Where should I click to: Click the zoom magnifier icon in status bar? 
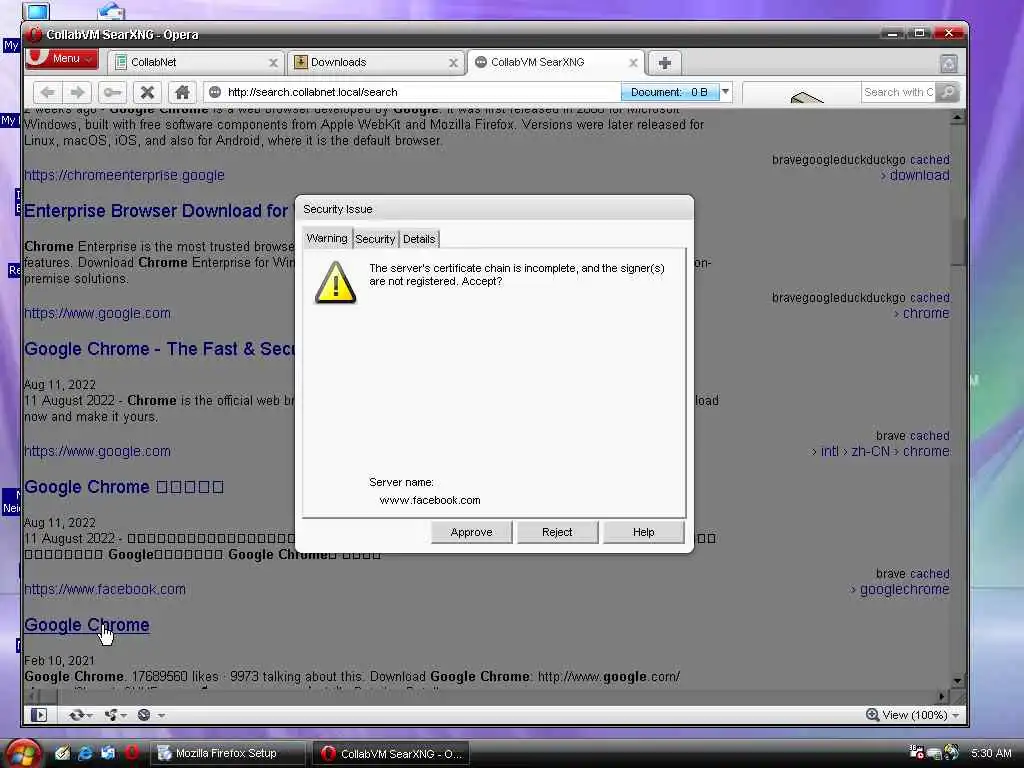(x=872, y=715)
